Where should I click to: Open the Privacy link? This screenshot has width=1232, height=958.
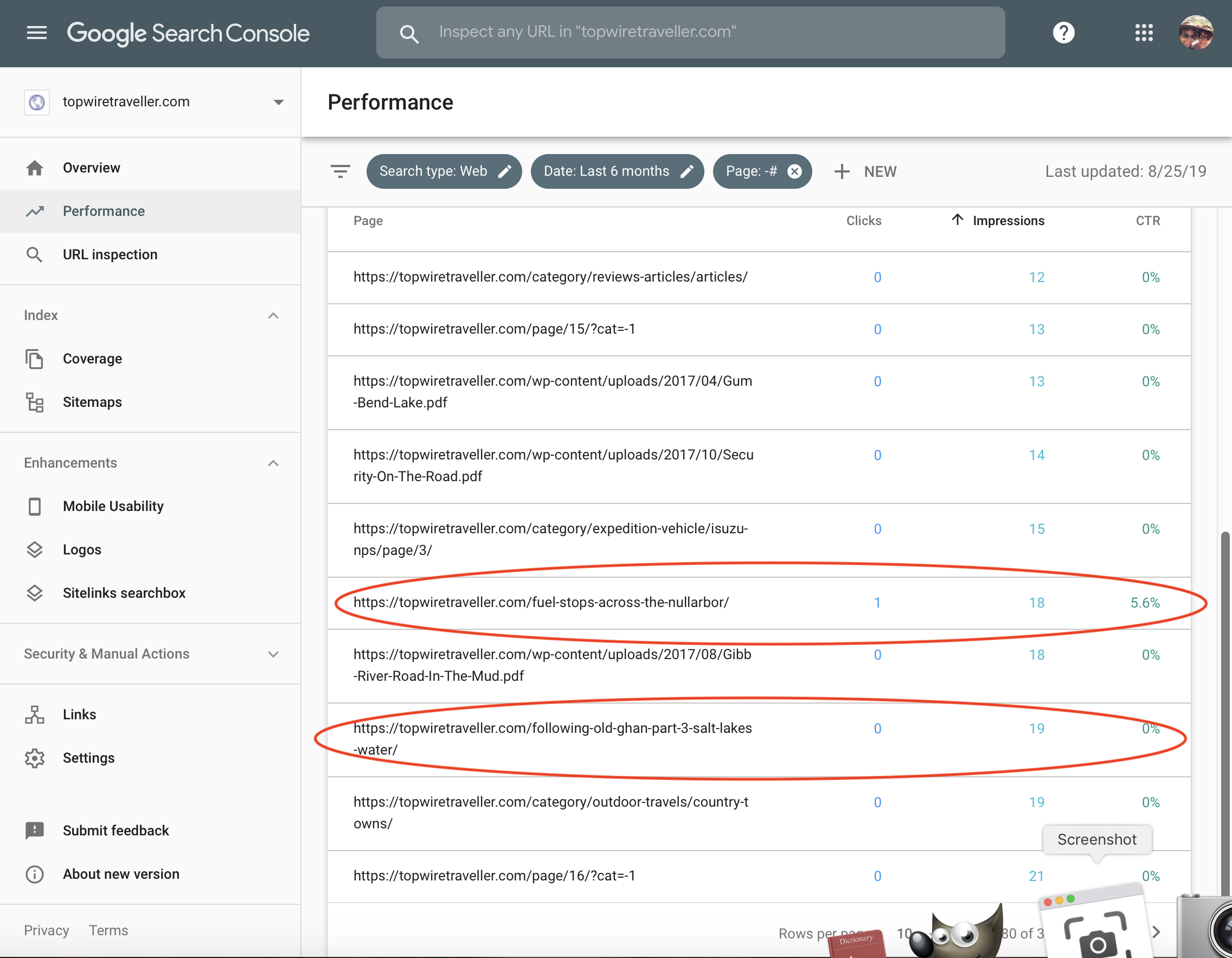tap(46, 930)
